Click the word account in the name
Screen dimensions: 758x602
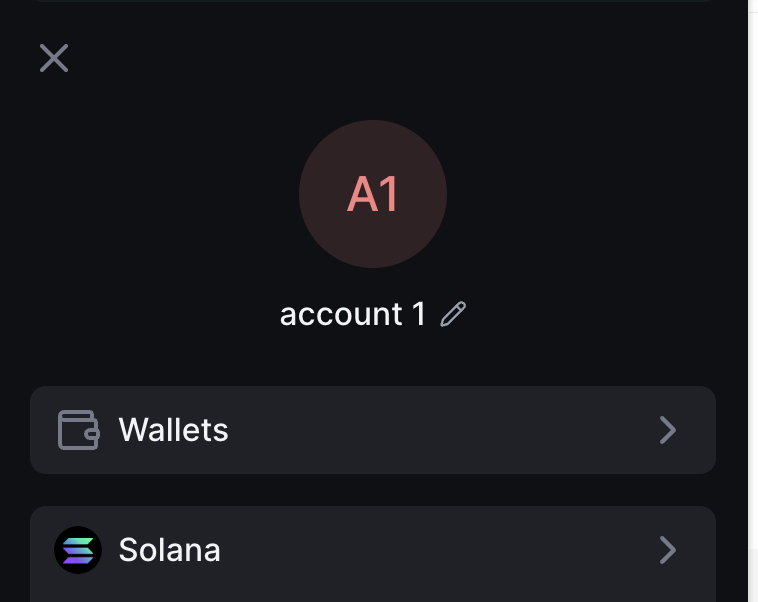341,314
